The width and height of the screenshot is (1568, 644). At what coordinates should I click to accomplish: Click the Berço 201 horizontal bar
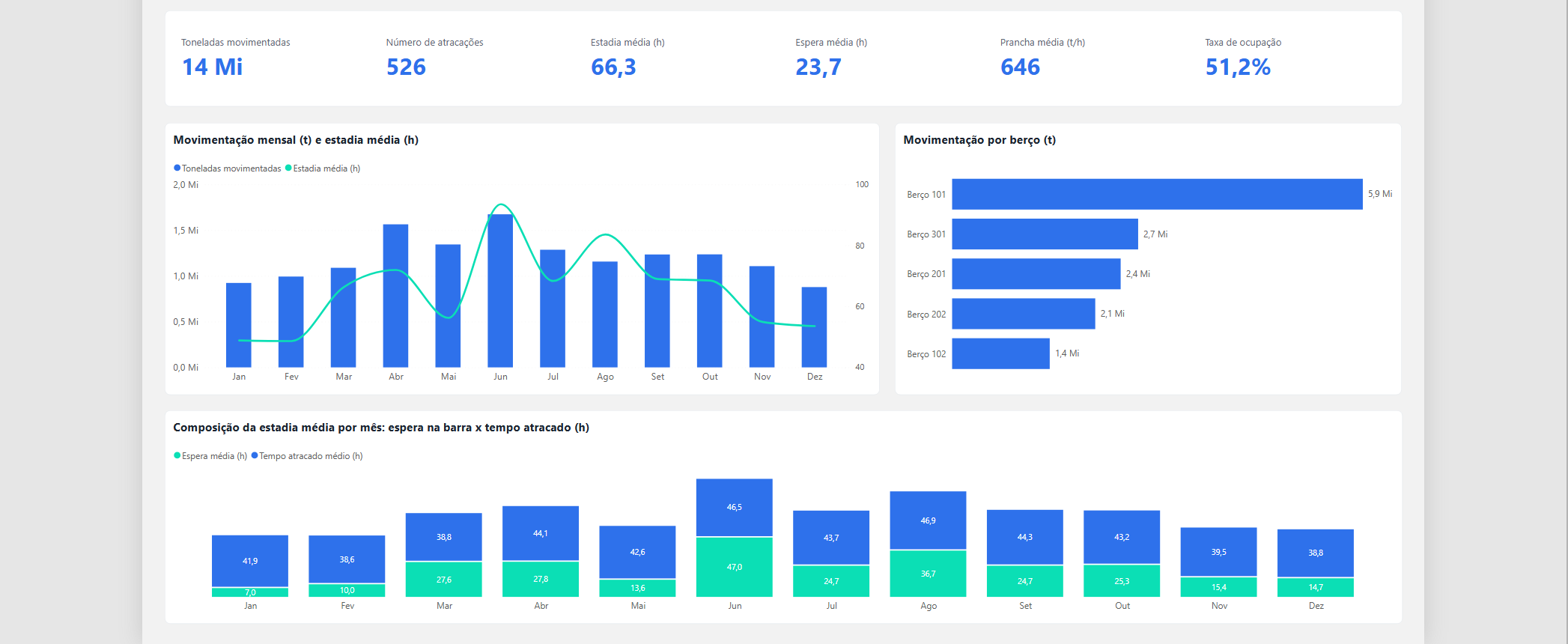tap(1036, 274)
